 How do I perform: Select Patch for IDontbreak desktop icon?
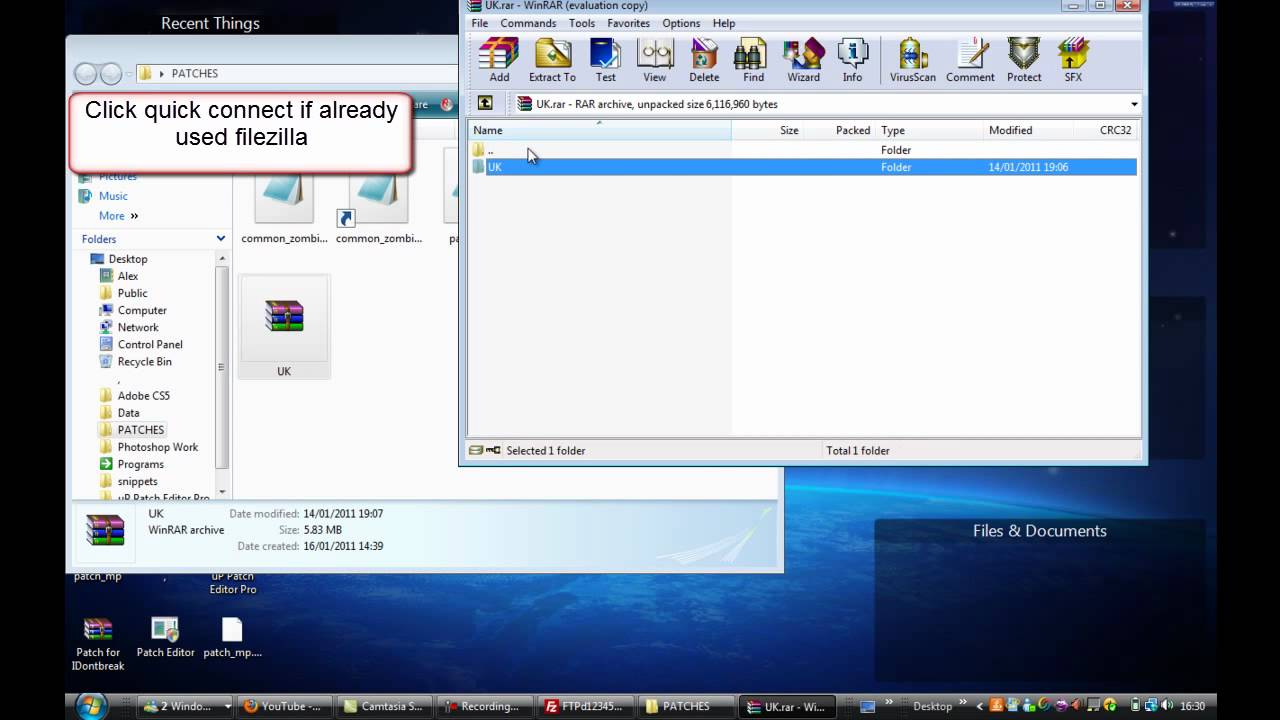98,644
